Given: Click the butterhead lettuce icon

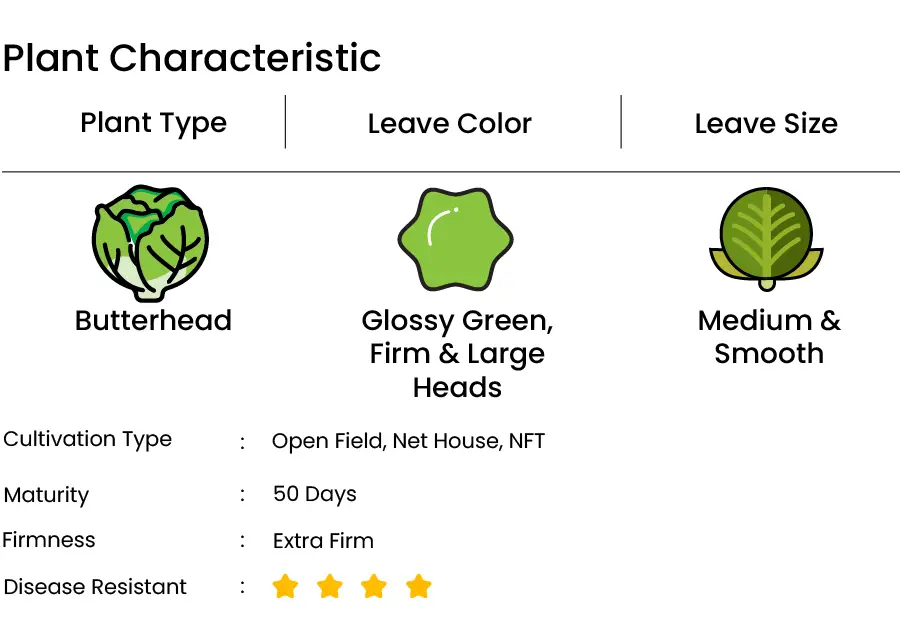Looking at the screenshot, I should coord(152,243).
